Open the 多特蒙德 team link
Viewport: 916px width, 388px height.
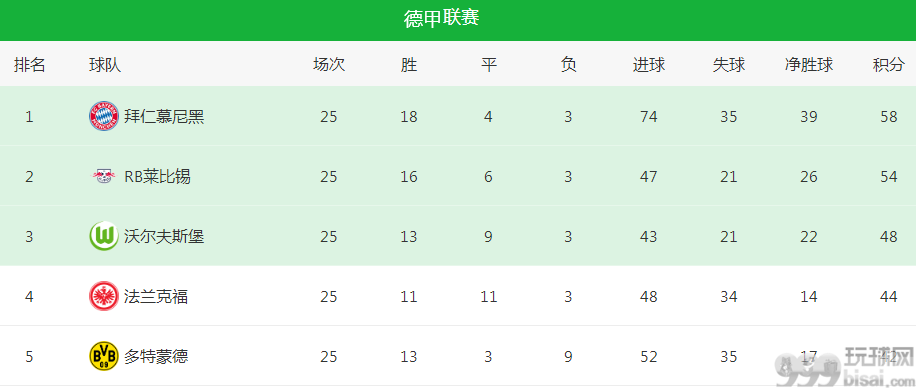coord(156,356)
